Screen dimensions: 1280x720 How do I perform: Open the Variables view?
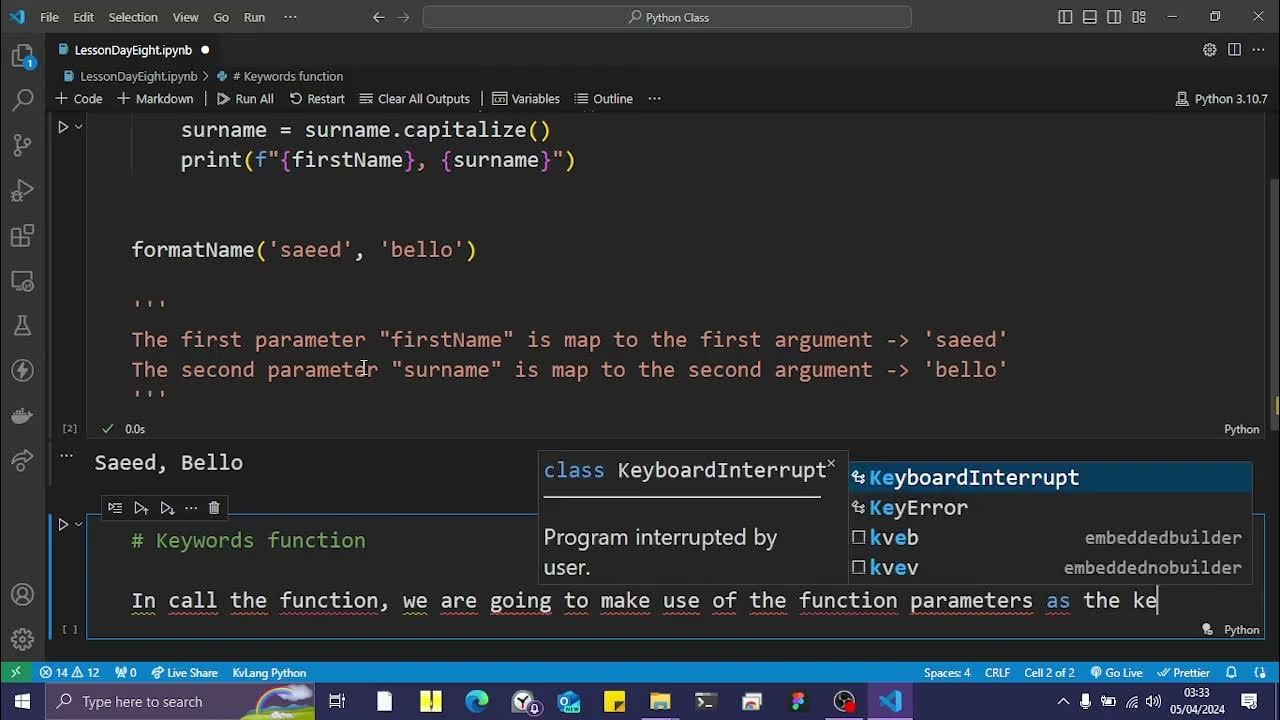[x=526, y=99]
